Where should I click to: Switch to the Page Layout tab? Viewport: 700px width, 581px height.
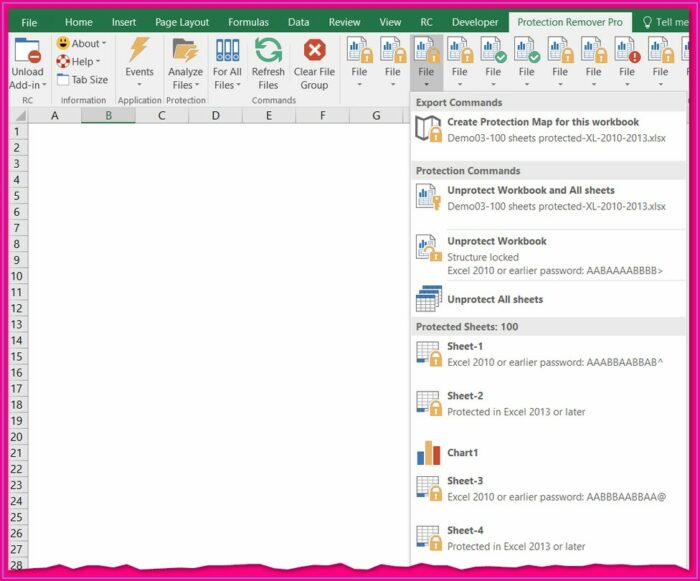182,22
